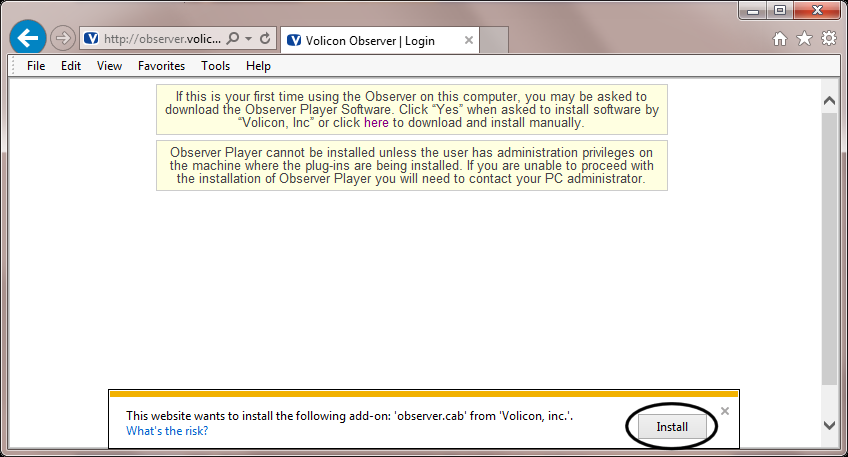Follow the 'here' manual download link
This screenshot has width=848, height=457.
tap(376, 123)
